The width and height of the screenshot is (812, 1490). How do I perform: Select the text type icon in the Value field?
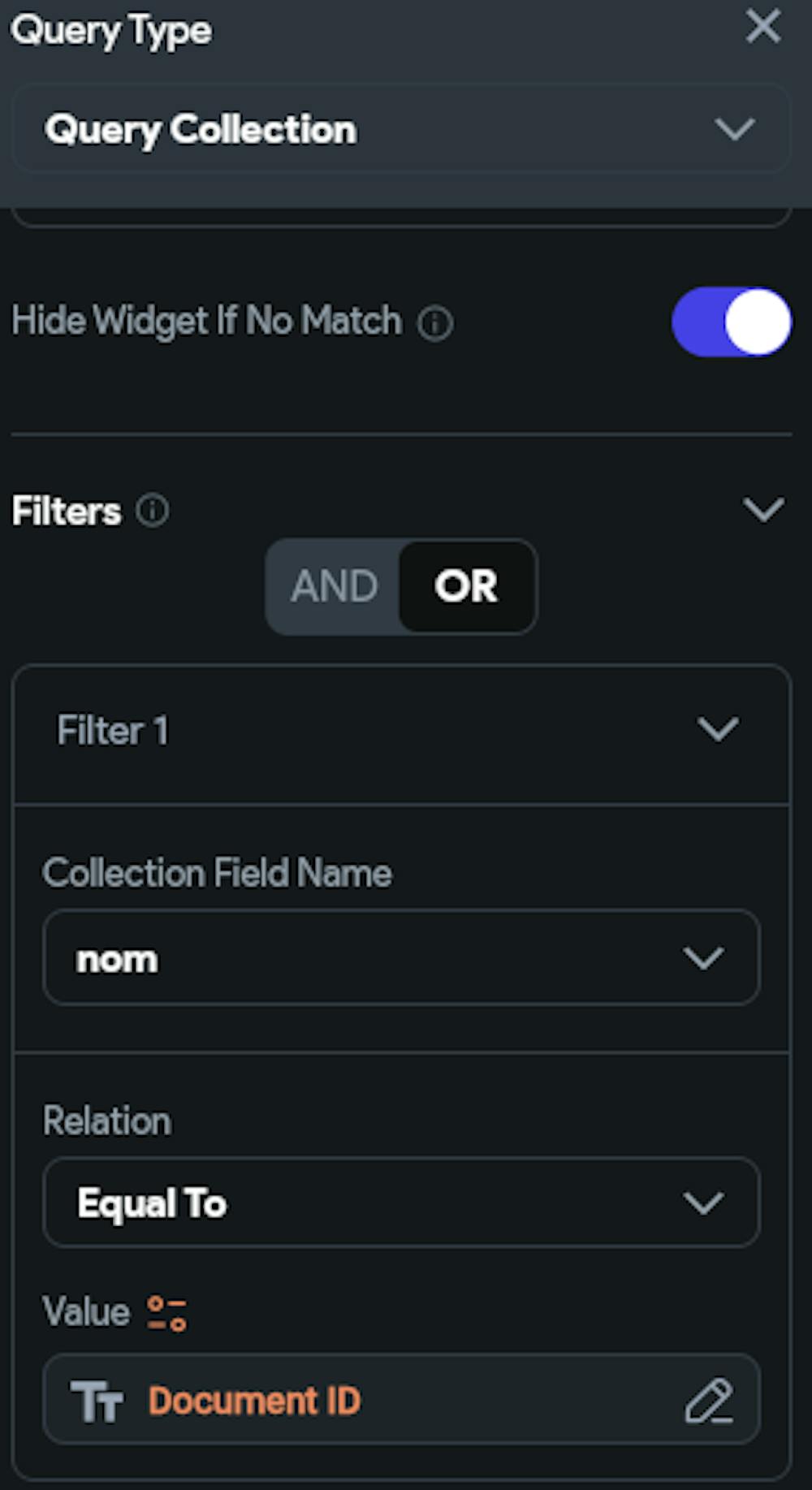point(99,1398)
